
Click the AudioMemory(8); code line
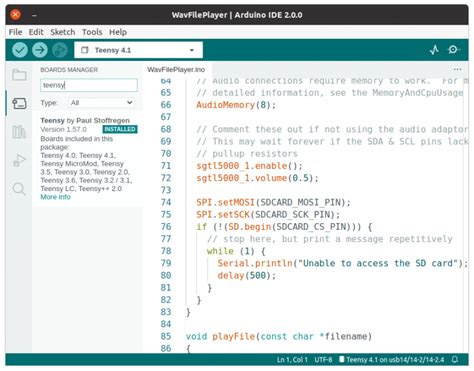(236, 105)
